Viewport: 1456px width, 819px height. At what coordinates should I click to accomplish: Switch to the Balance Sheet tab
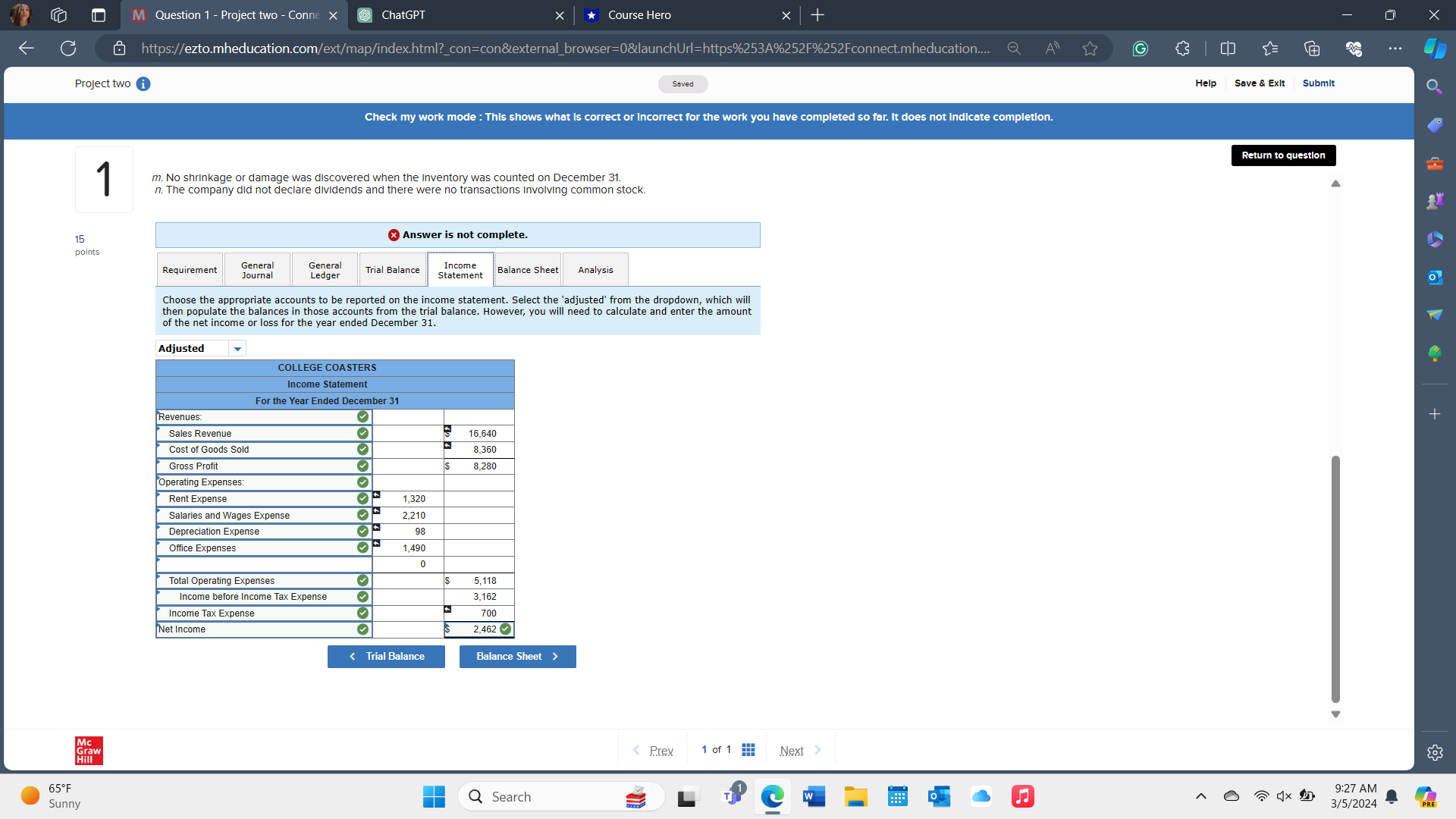point(527,269)
